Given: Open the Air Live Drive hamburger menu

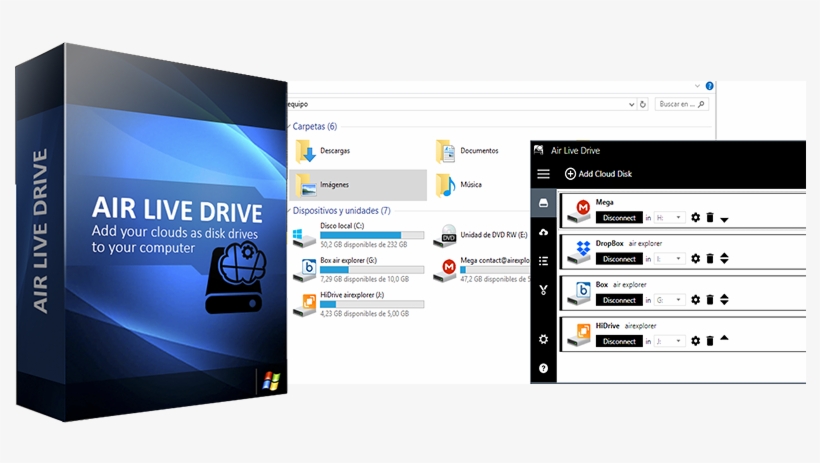Looking at the screenshot, I should 543,174.
